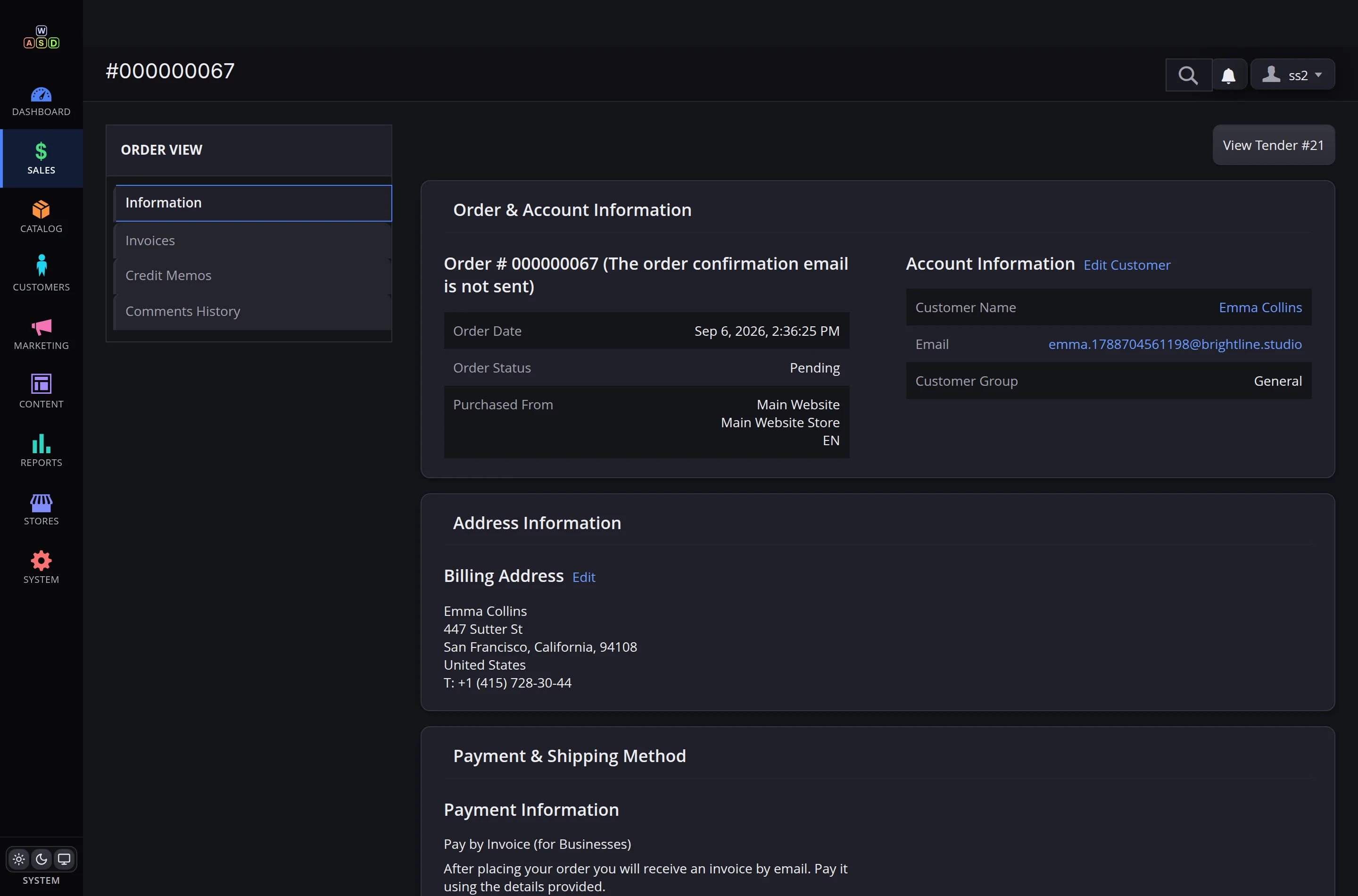Open the Stores menu

coord(41,509)
